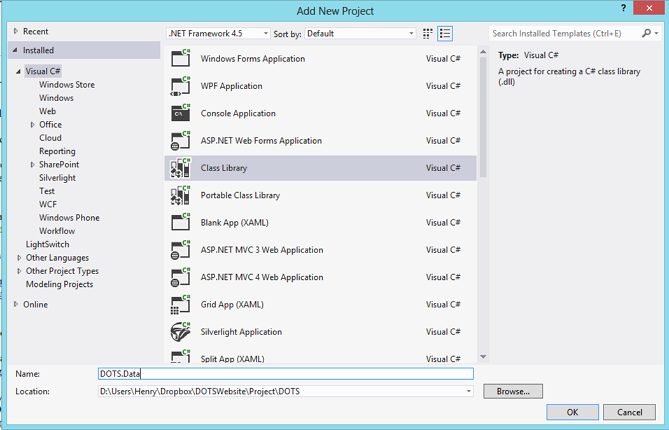
Task: Close the Add New Project dialog
Action: [x=649, y=8]
